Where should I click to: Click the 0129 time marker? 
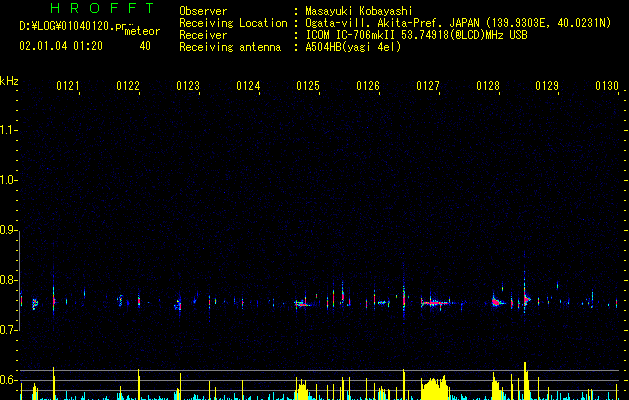pyautogui.click(x=547, y=86)
